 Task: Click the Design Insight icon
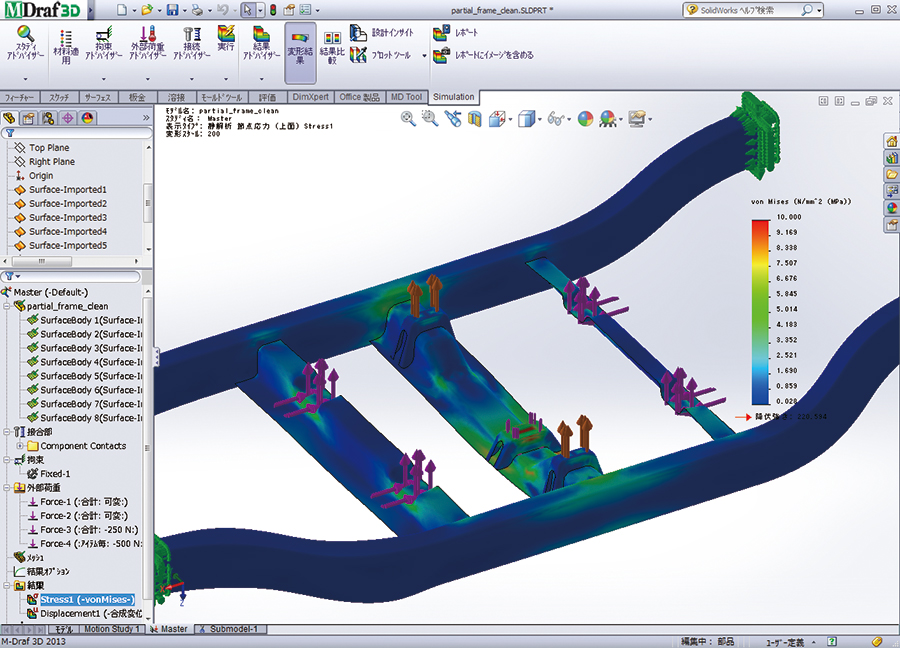(358, 33)
